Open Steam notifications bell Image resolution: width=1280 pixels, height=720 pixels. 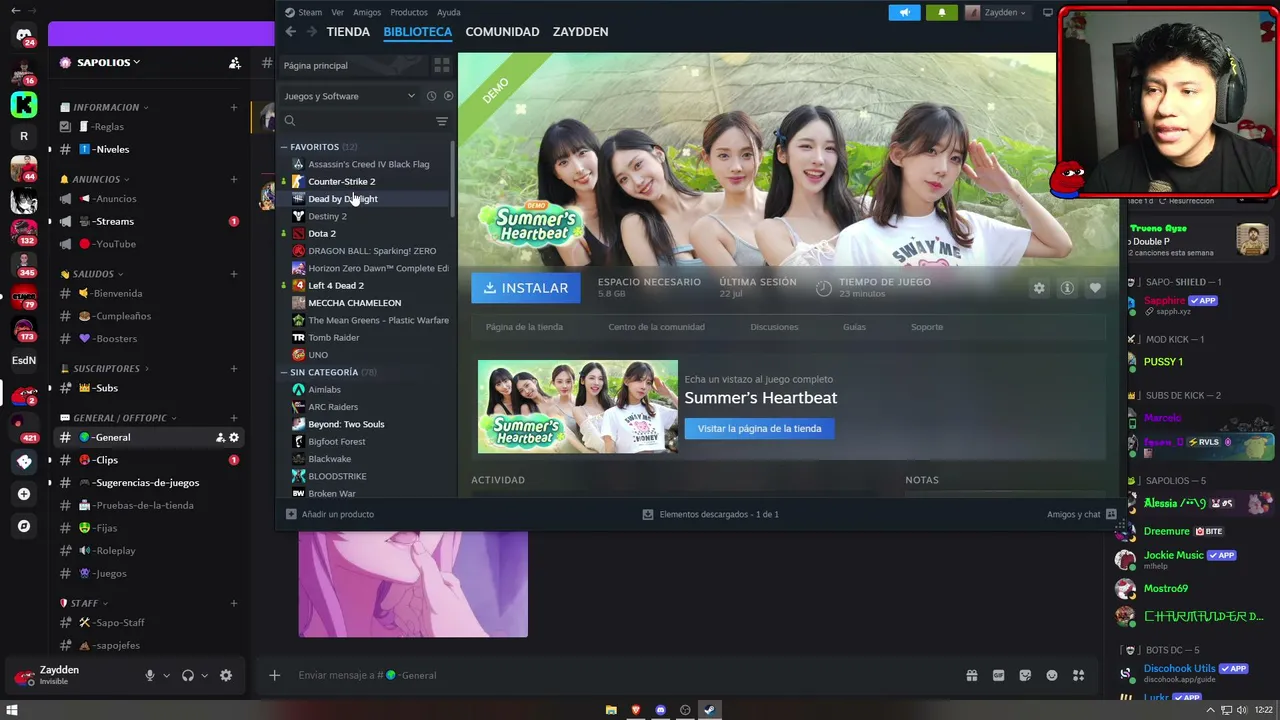tap(941, 12)
